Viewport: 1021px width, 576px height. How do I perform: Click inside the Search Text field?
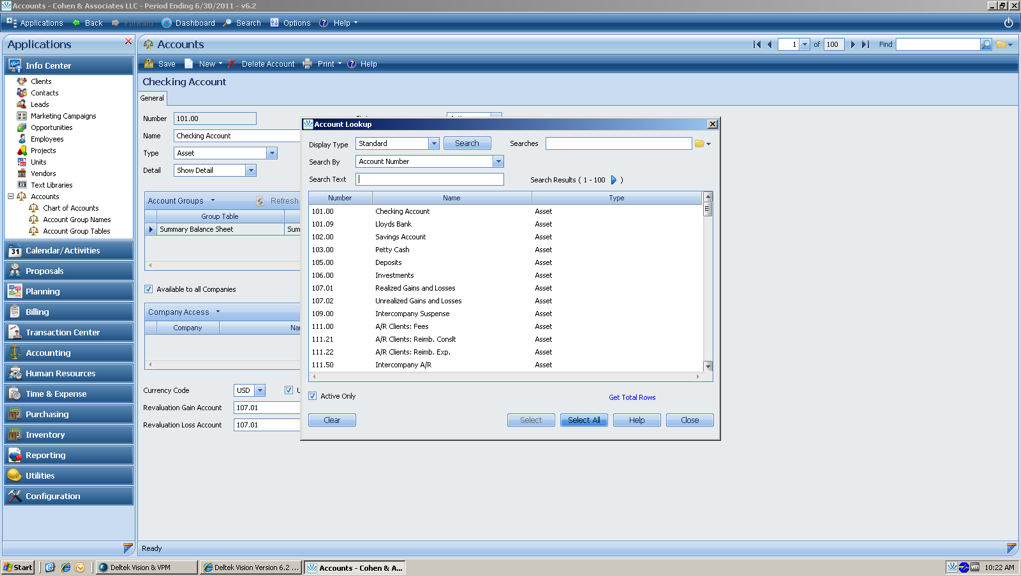430,178
